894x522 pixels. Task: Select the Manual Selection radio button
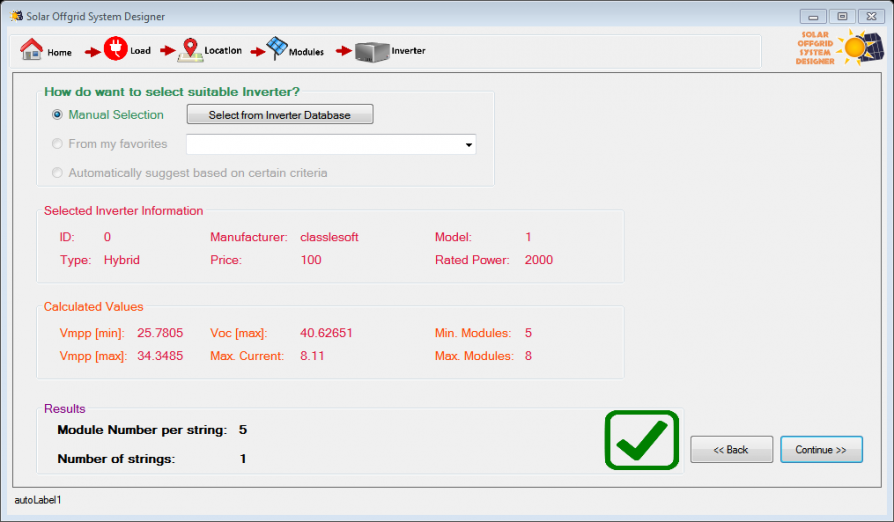[57, 115]
